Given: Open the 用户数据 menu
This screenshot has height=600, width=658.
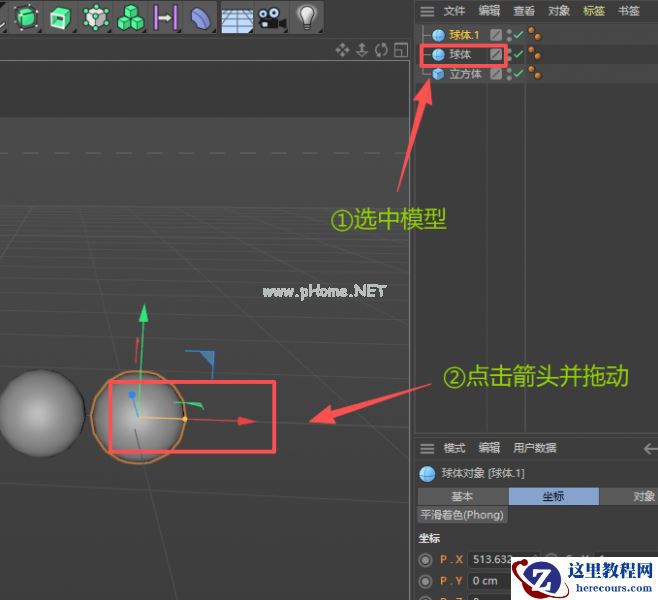Looking at the screenshot, I should pyautogui.click(x=535, y=448).
